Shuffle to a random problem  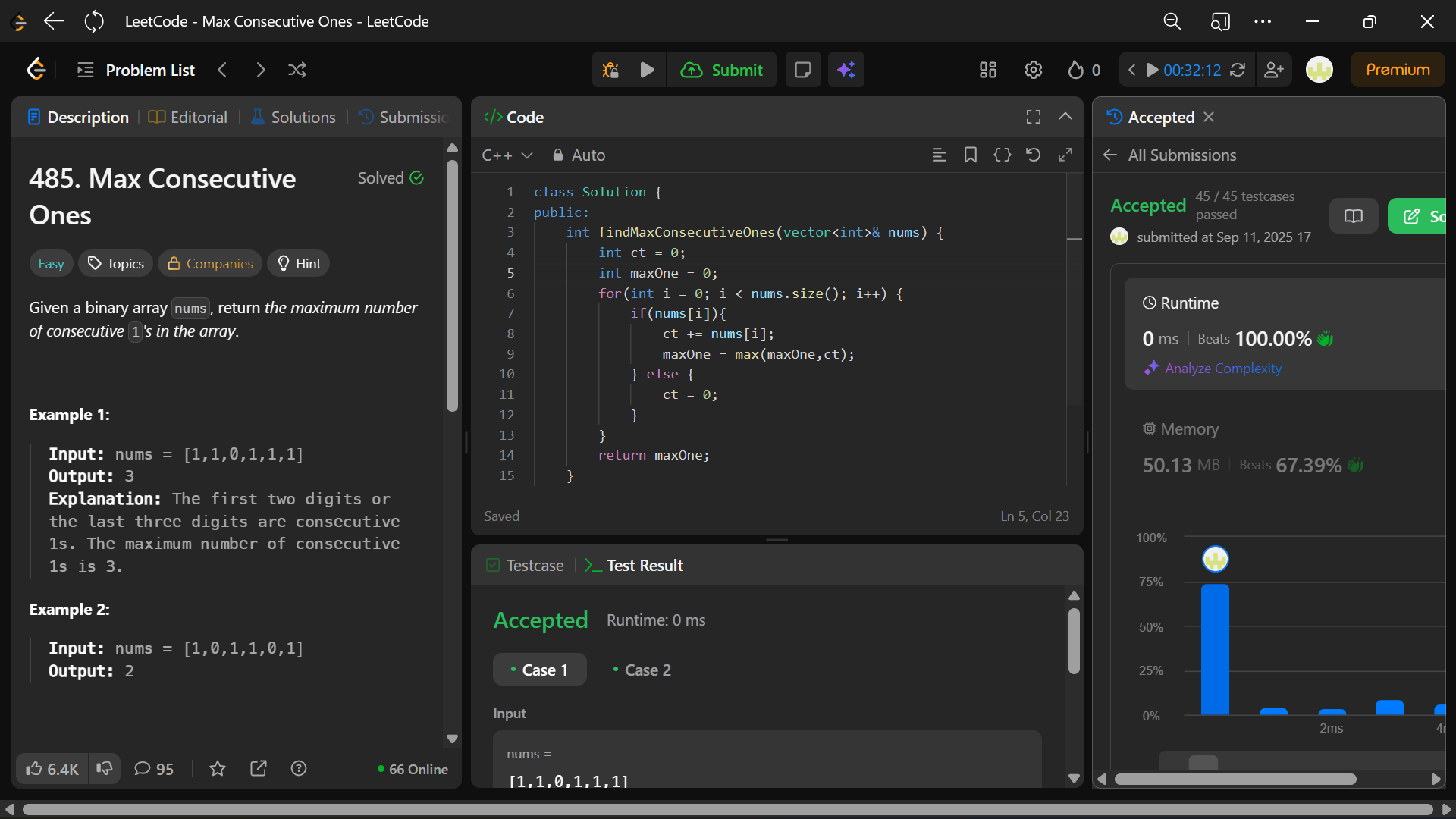[297, 70]
